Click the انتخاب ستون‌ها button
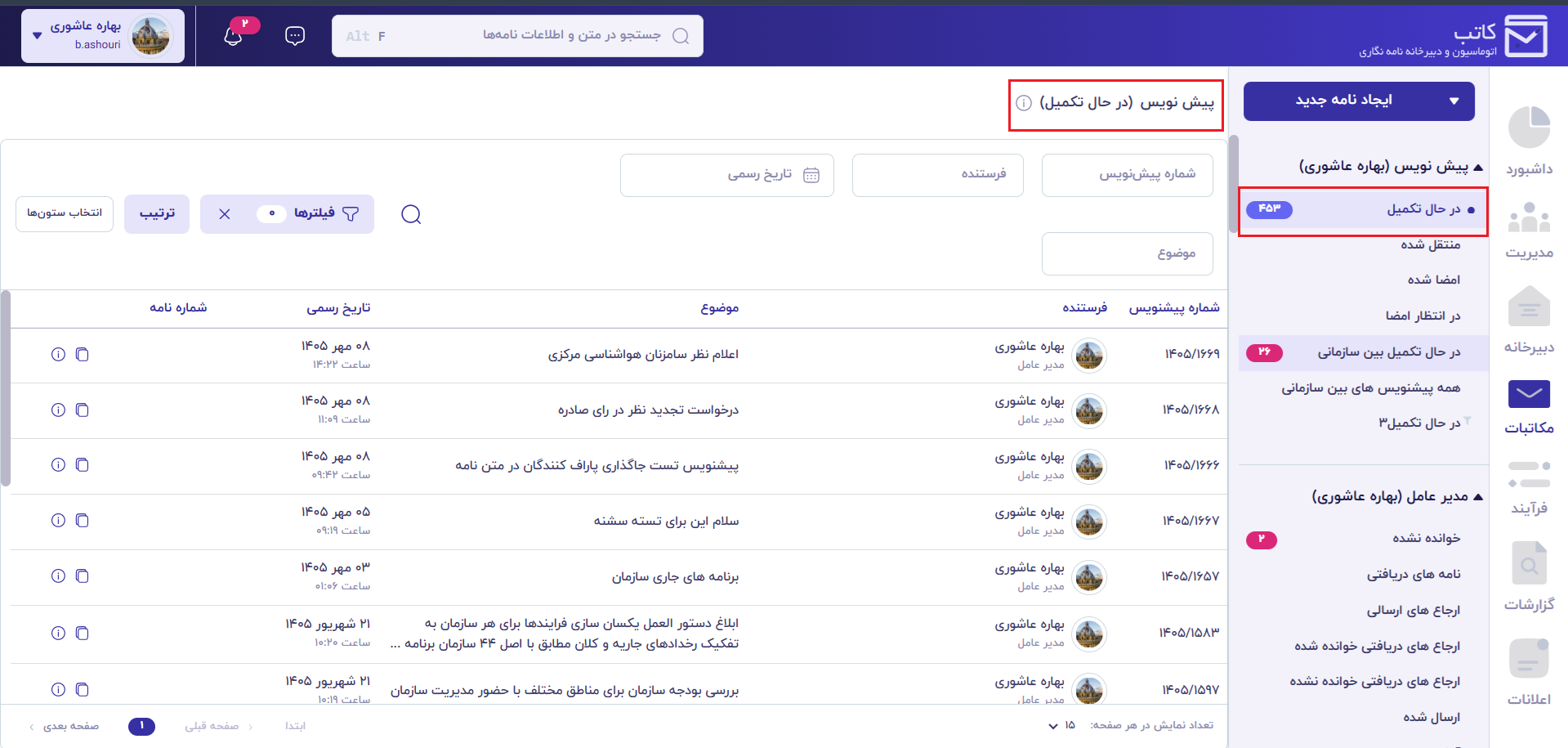 click(x=65, y=213)
